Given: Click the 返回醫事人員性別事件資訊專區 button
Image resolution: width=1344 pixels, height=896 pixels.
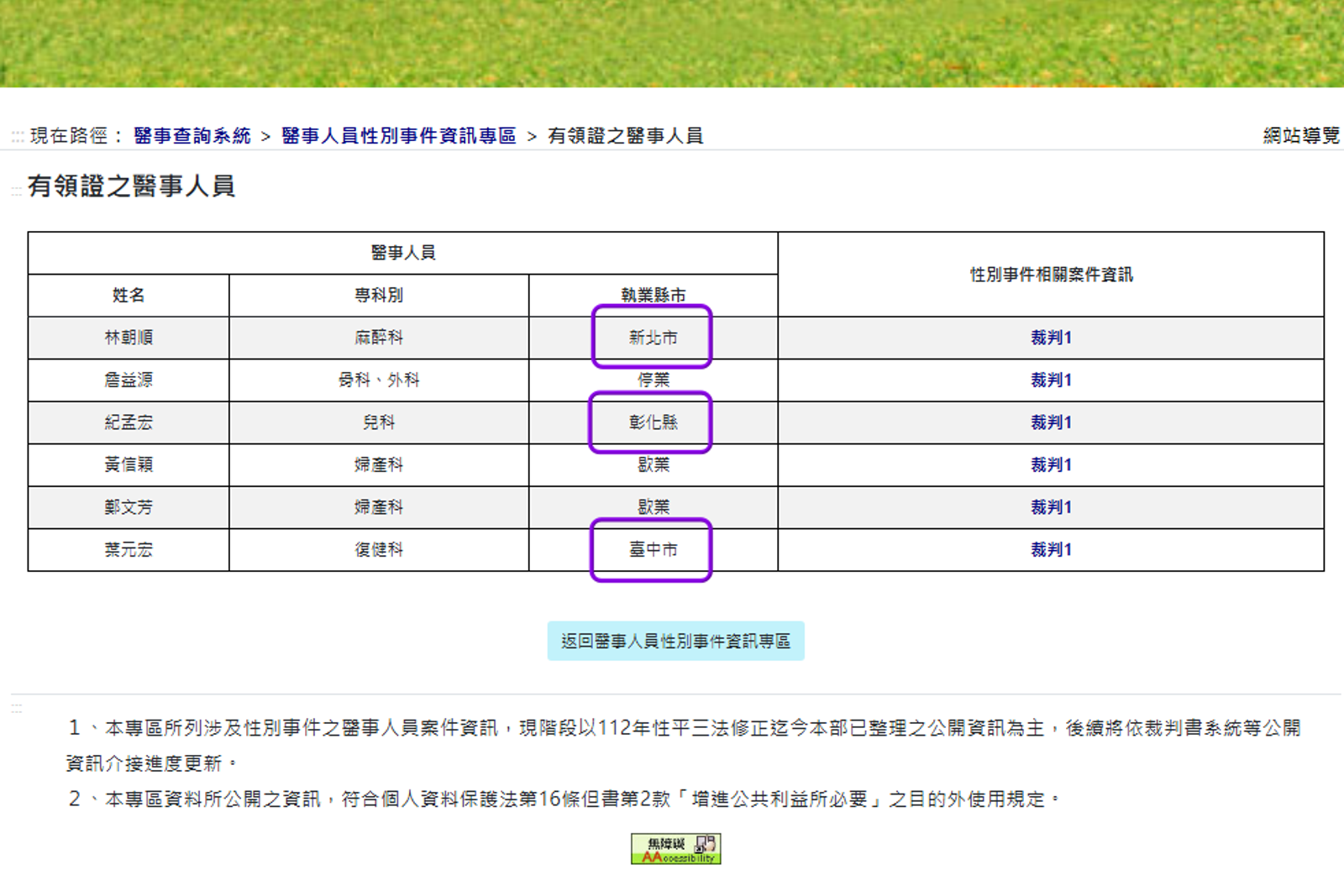Looking at the screenshot, I should pos(677,640).
